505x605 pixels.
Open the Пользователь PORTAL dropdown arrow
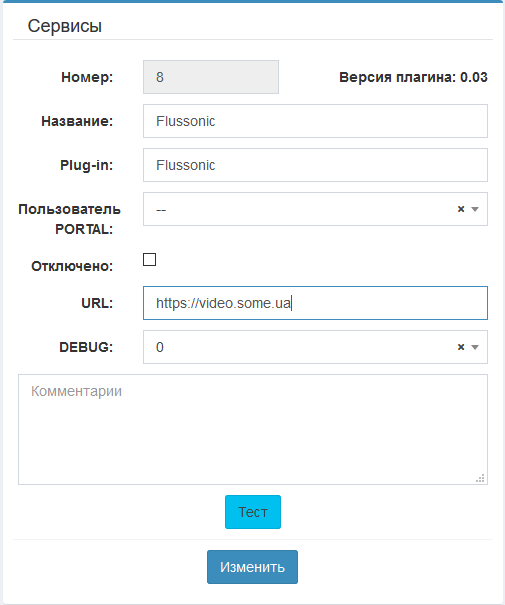(475, 209)
